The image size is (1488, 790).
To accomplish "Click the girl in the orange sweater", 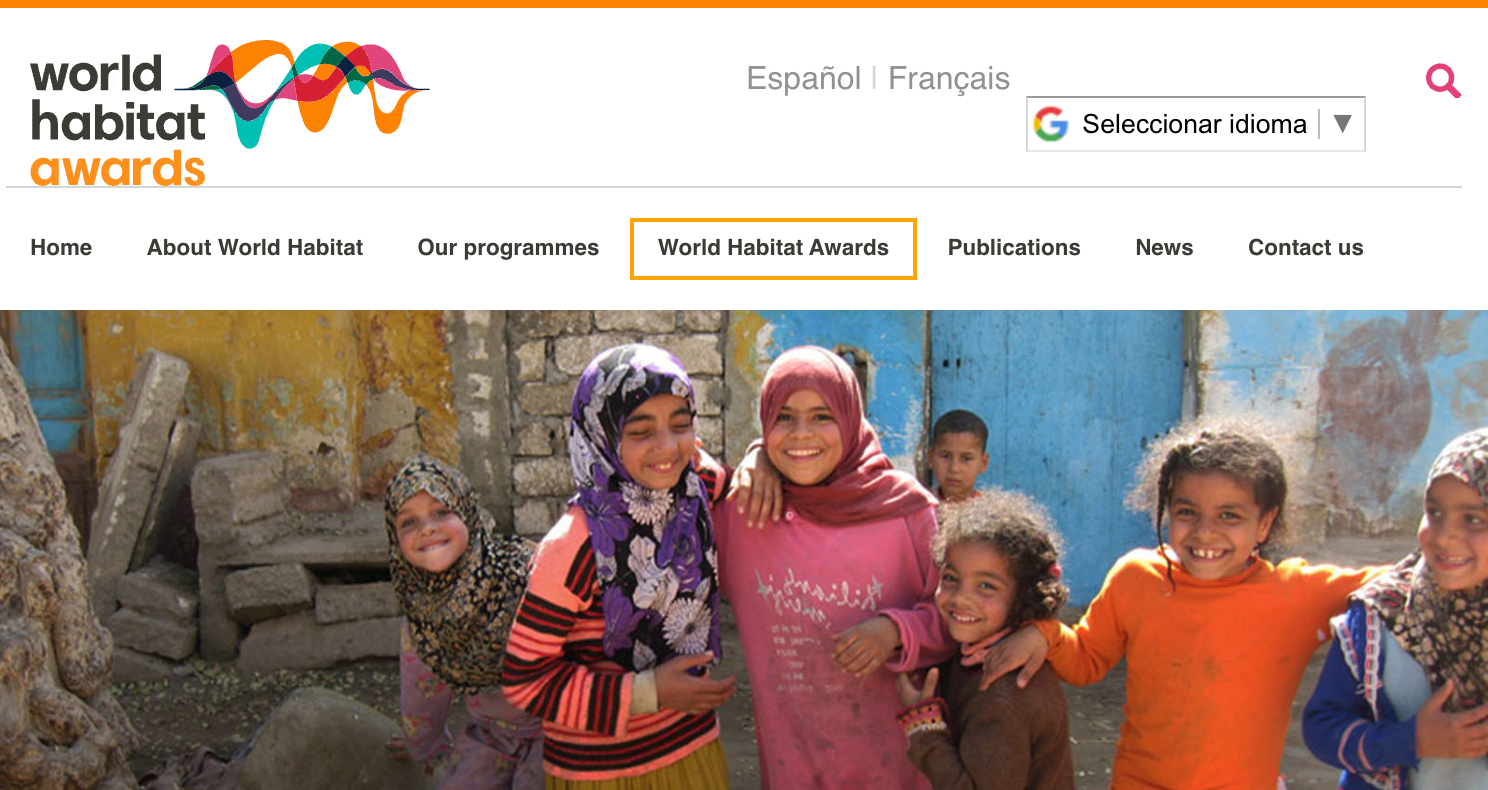I will (1200, 610).
